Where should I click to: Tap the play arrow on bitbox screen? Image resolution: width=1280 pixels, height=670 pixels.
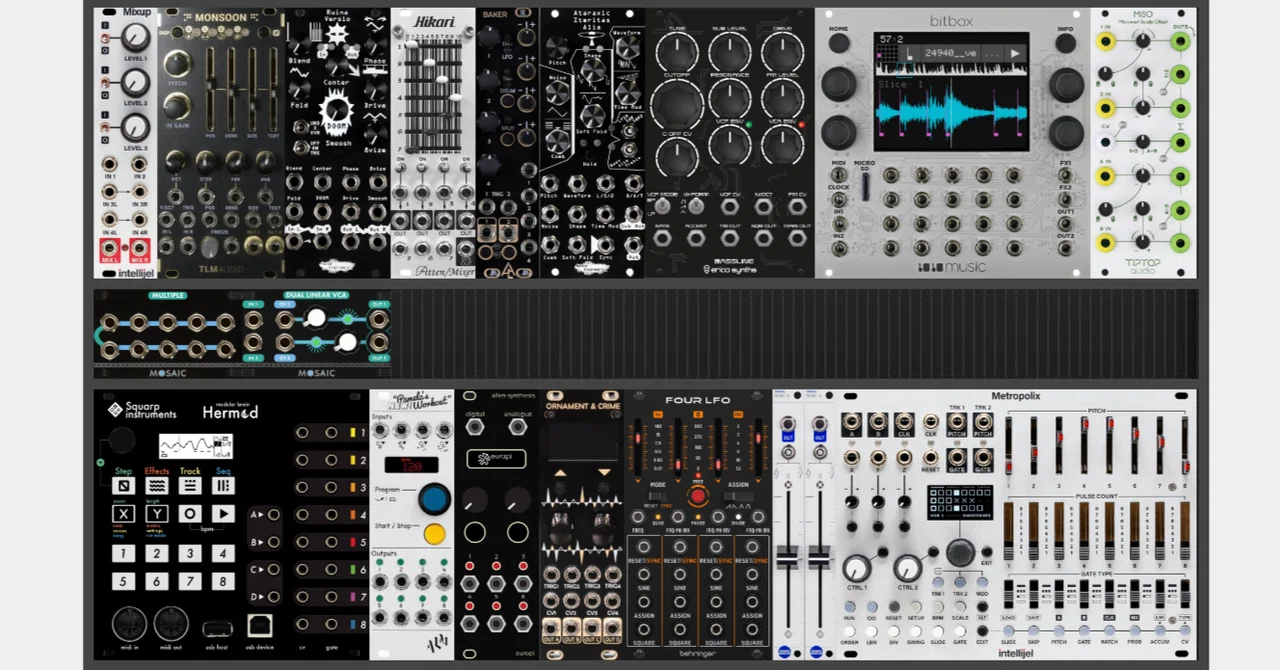tap(1015, 53)
